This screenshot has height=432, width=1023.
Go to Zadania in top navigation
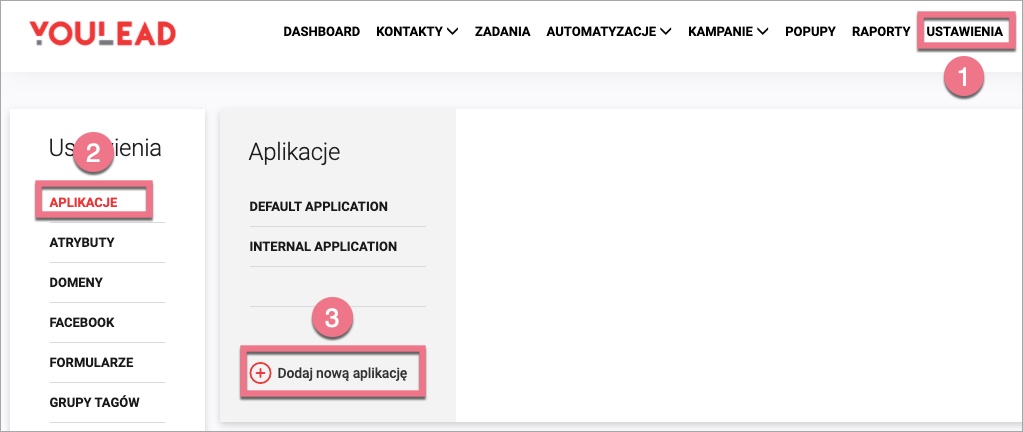click(x=502, y=32)
